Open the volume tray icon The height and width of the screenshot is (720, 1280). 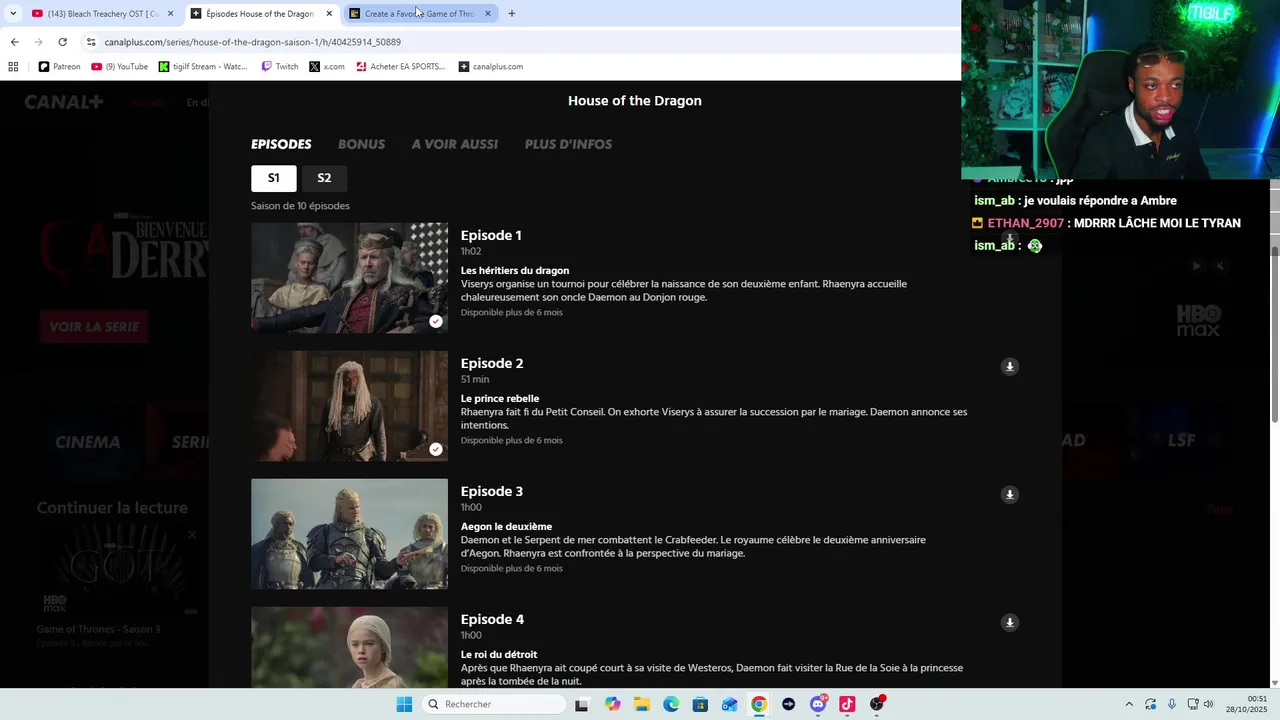(x=1208, y=704)
